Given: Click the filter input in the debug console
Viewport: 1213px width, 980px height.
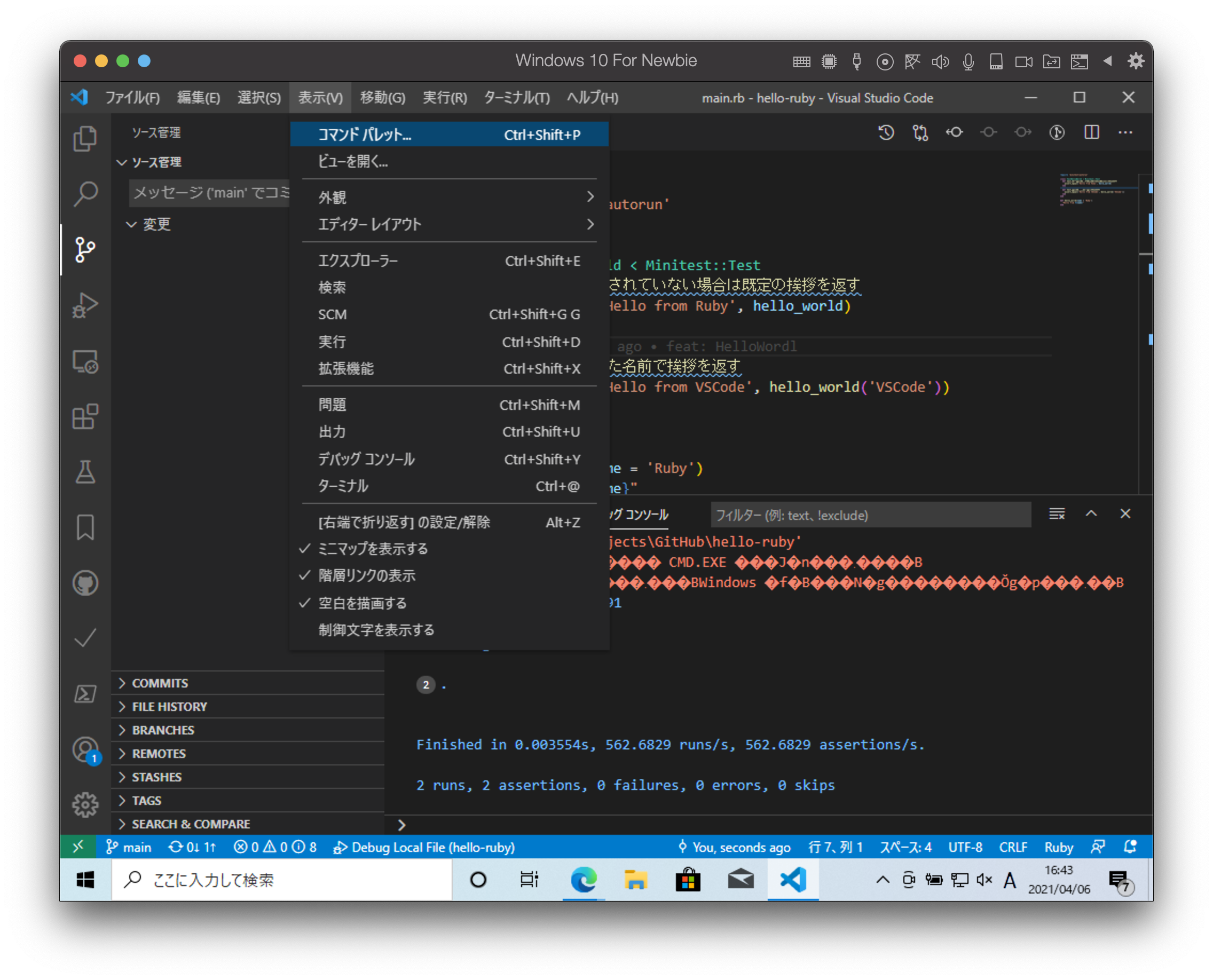Looking at the screenshot, I should click(x=870, y=515).
